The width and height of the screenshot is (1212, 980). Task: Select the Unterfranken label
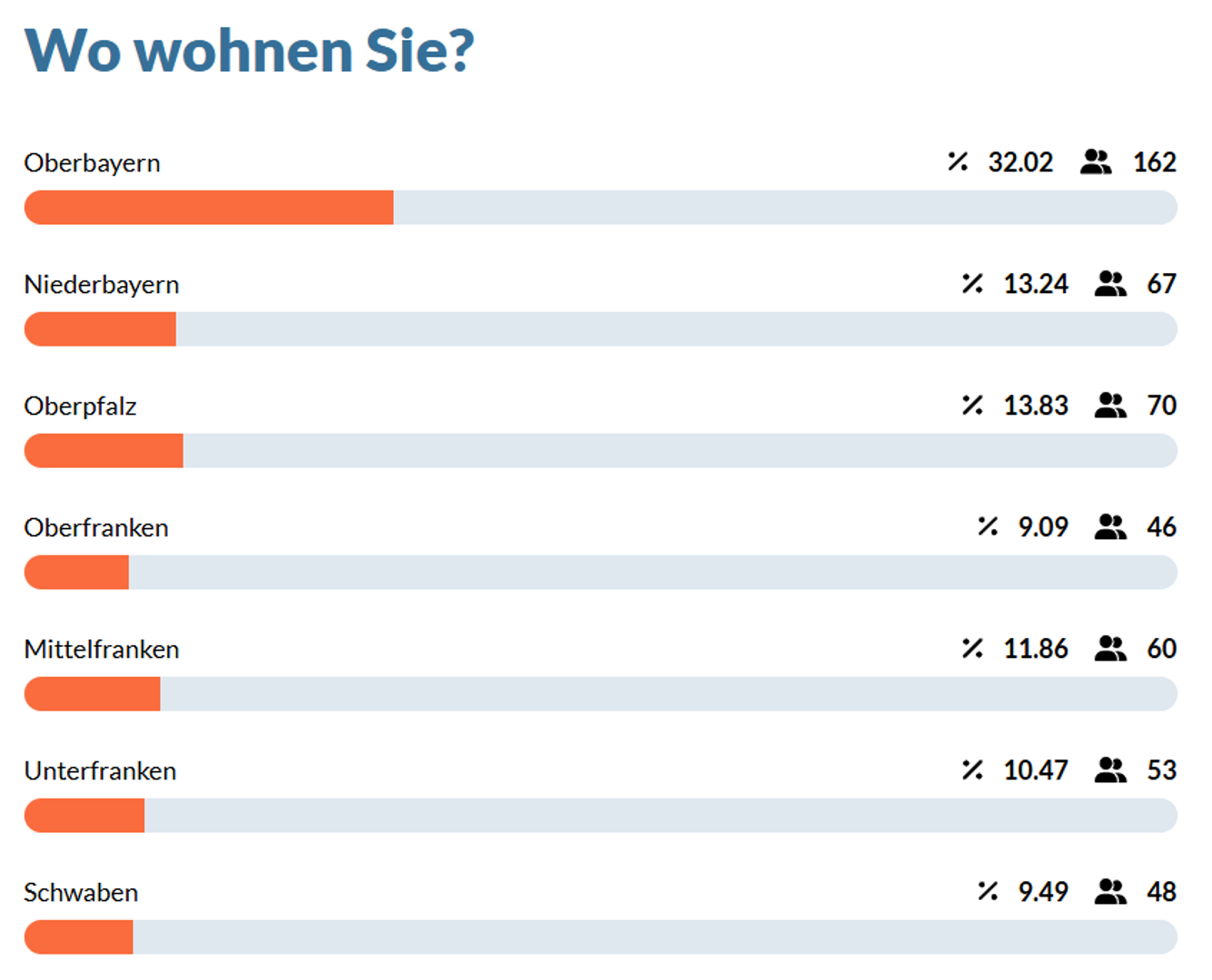pos(100,770)
